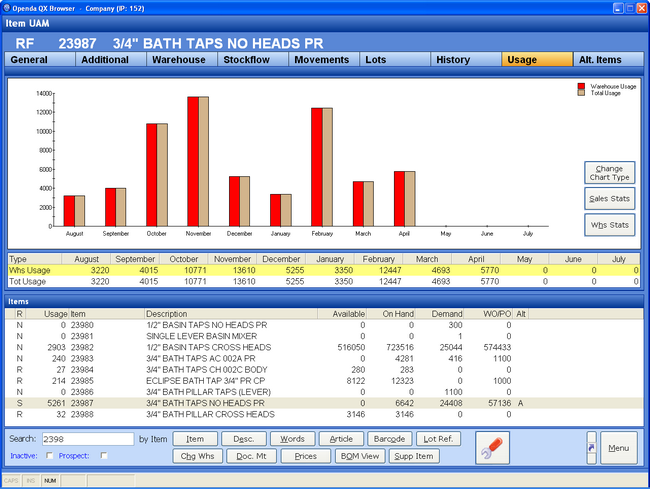The height and width of the screenshot is (489, 650).
Task: Open BOM View
Action: (360, 456)
